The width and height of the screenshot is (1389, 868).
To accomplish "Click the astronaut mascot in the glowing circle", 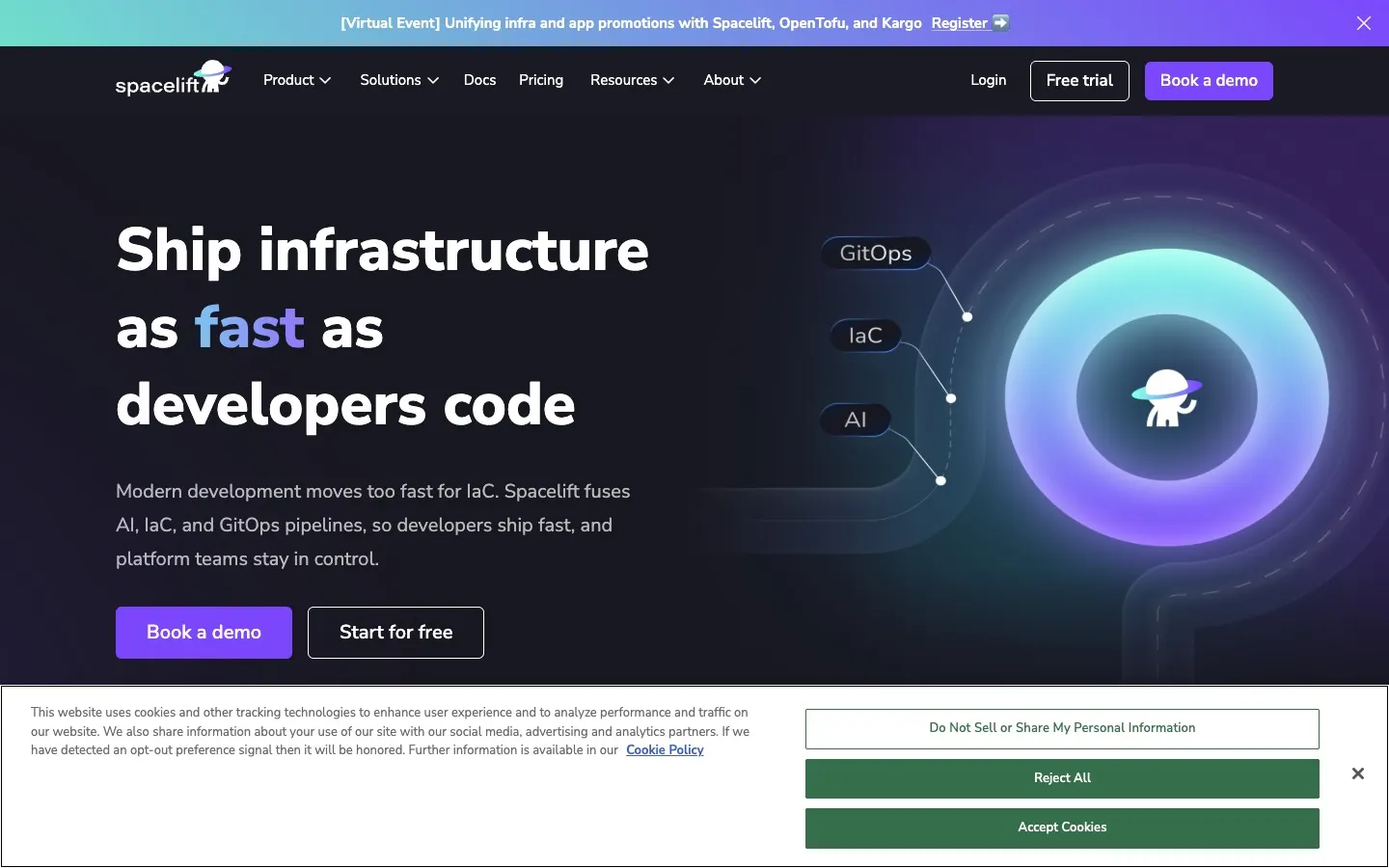I will 1166,397.
